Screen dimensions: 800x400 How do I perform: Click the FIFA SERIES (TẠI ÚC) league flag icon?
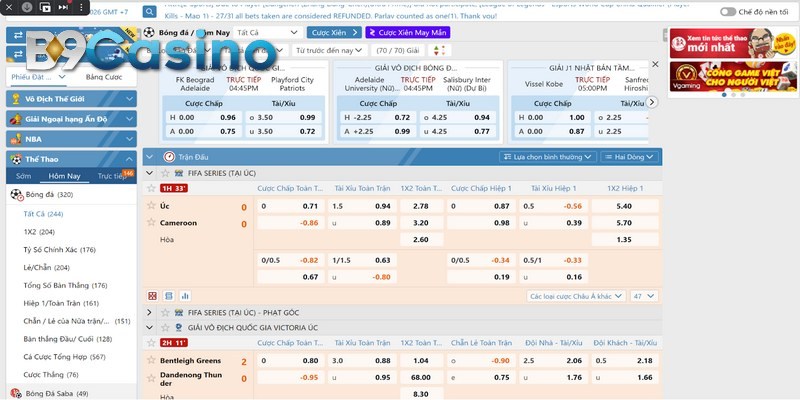[x=179, y=173]
